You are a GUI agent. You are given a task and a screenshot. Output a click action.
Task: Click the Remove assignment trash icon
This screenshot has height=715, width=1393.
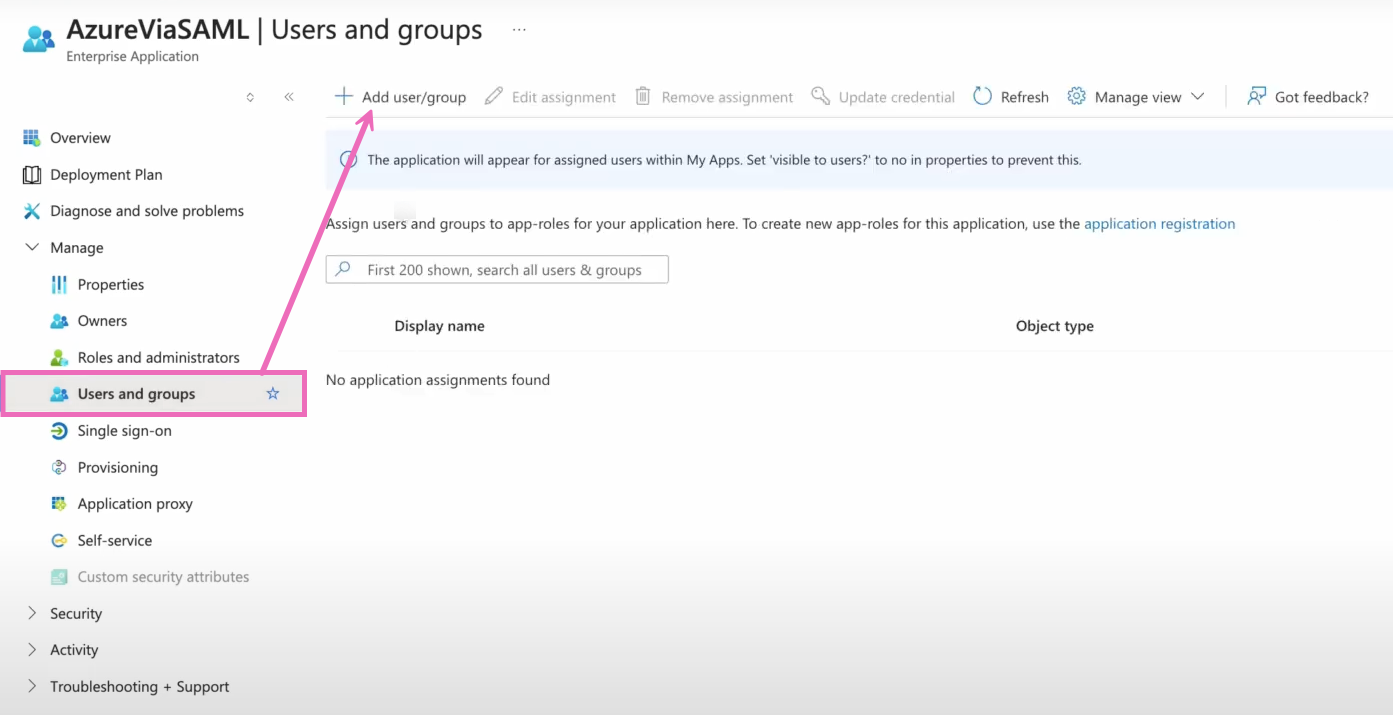coord(643,96)
